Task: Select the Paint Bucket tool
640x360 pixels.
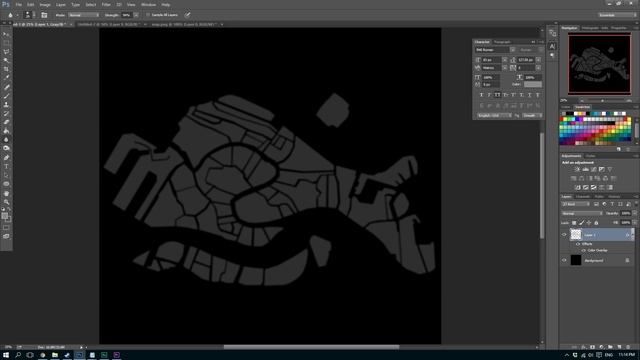Action: (x=6, y=131)
